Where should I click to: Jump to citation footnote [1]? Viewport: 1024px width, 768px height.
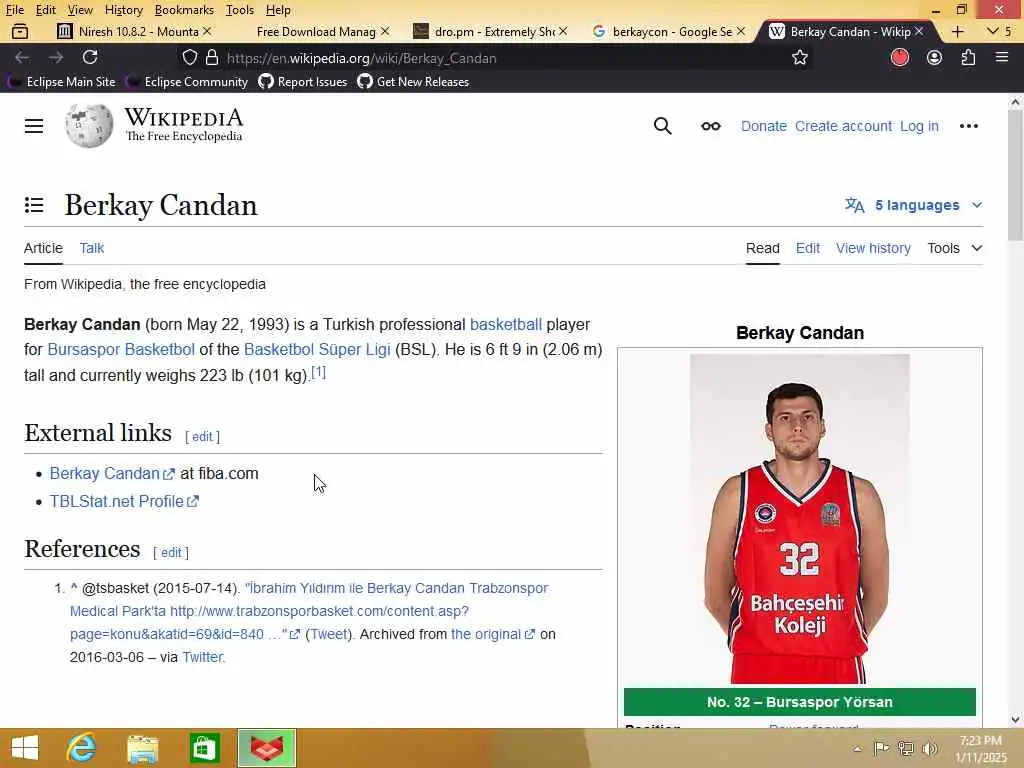pyautogui.click(x=318, y=372)
